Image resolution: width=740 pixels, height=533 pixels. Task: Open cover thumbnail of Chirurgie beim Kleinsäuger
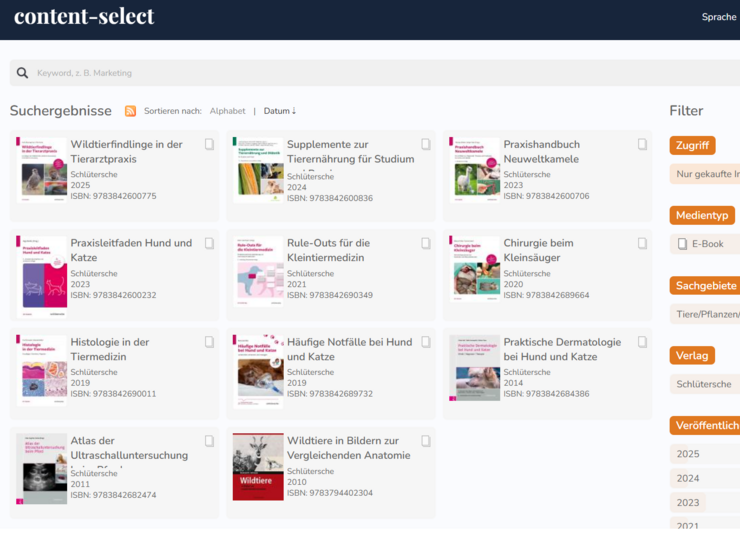474,269
